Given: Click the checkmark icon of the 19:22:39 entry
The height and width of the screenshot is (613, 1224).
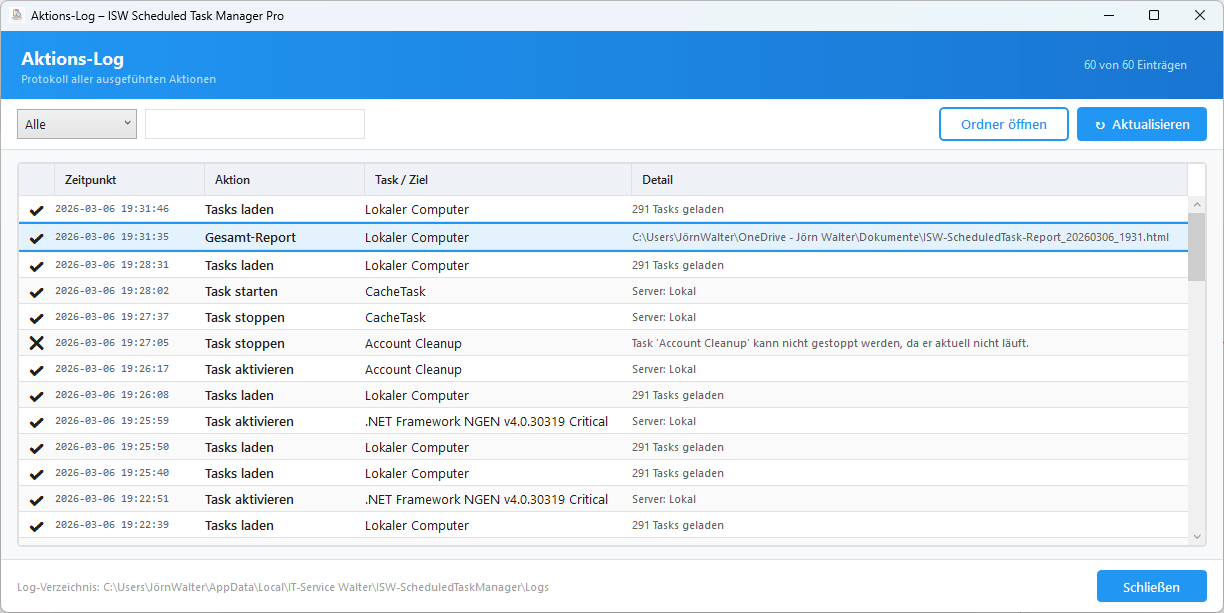Looking at the screenshot, I should coord(37,526).
